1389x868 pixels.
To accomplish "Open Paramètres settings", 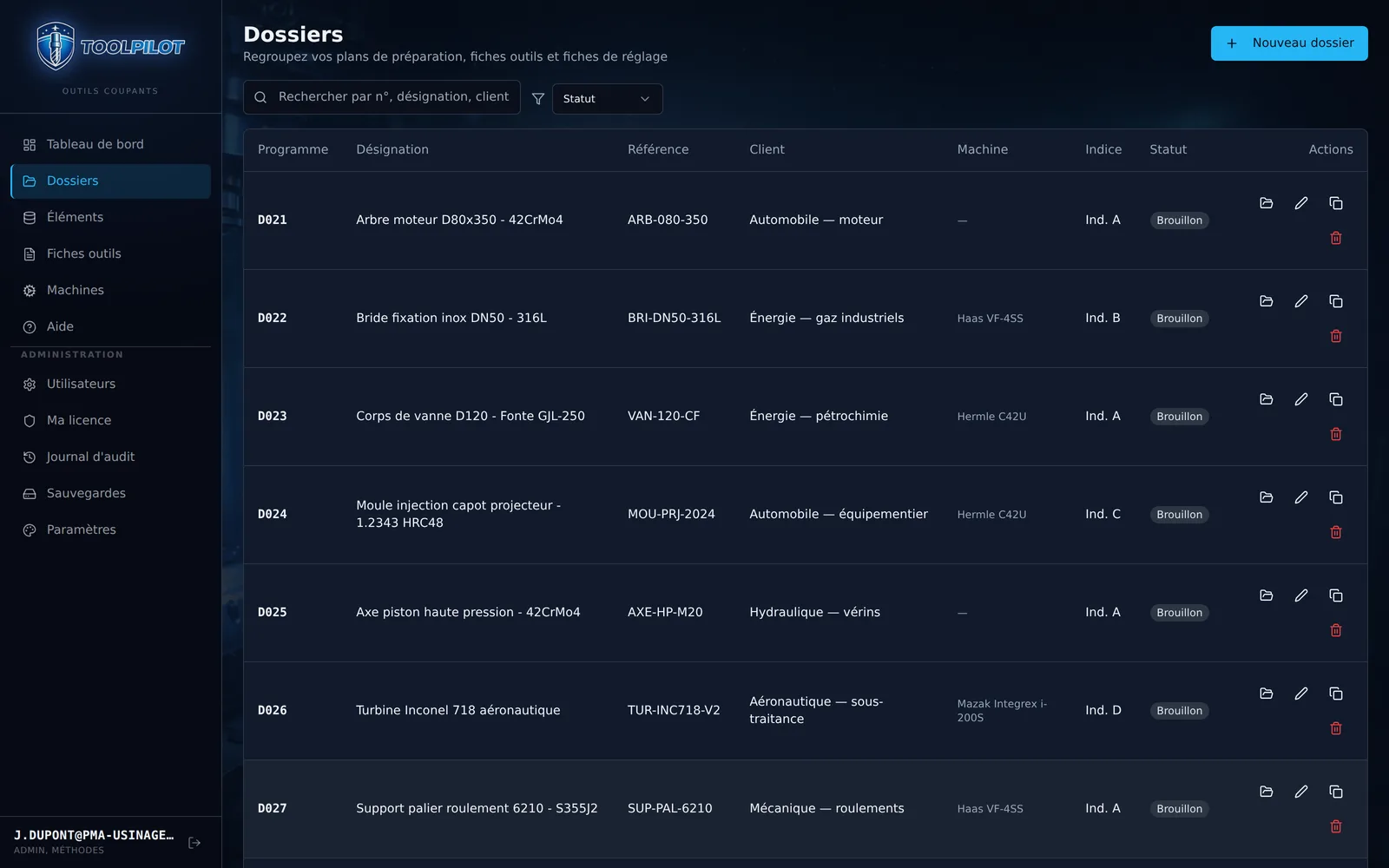I will pos(110,530).
